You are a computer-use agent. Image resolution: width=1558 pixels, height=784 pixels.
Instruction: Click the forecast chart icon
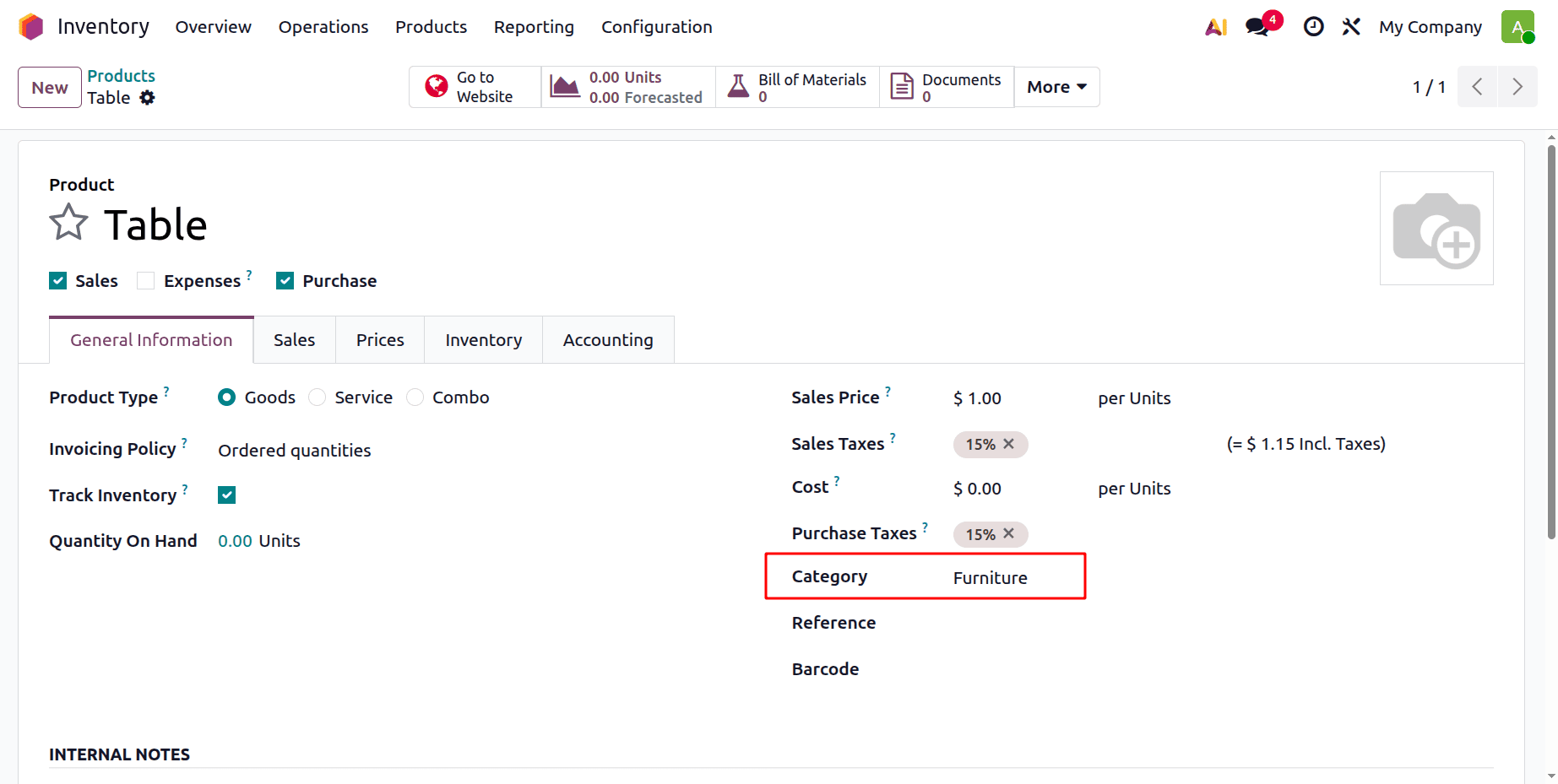pos(564,86)
